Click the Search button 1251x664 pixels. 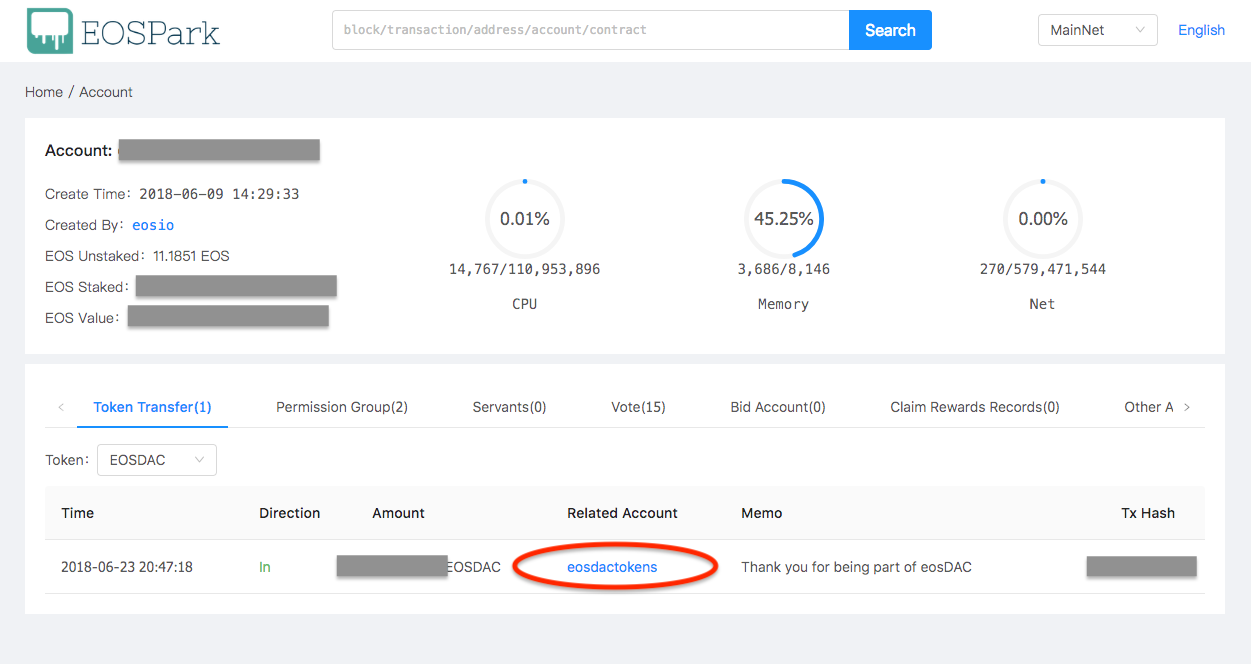(890, 30)
